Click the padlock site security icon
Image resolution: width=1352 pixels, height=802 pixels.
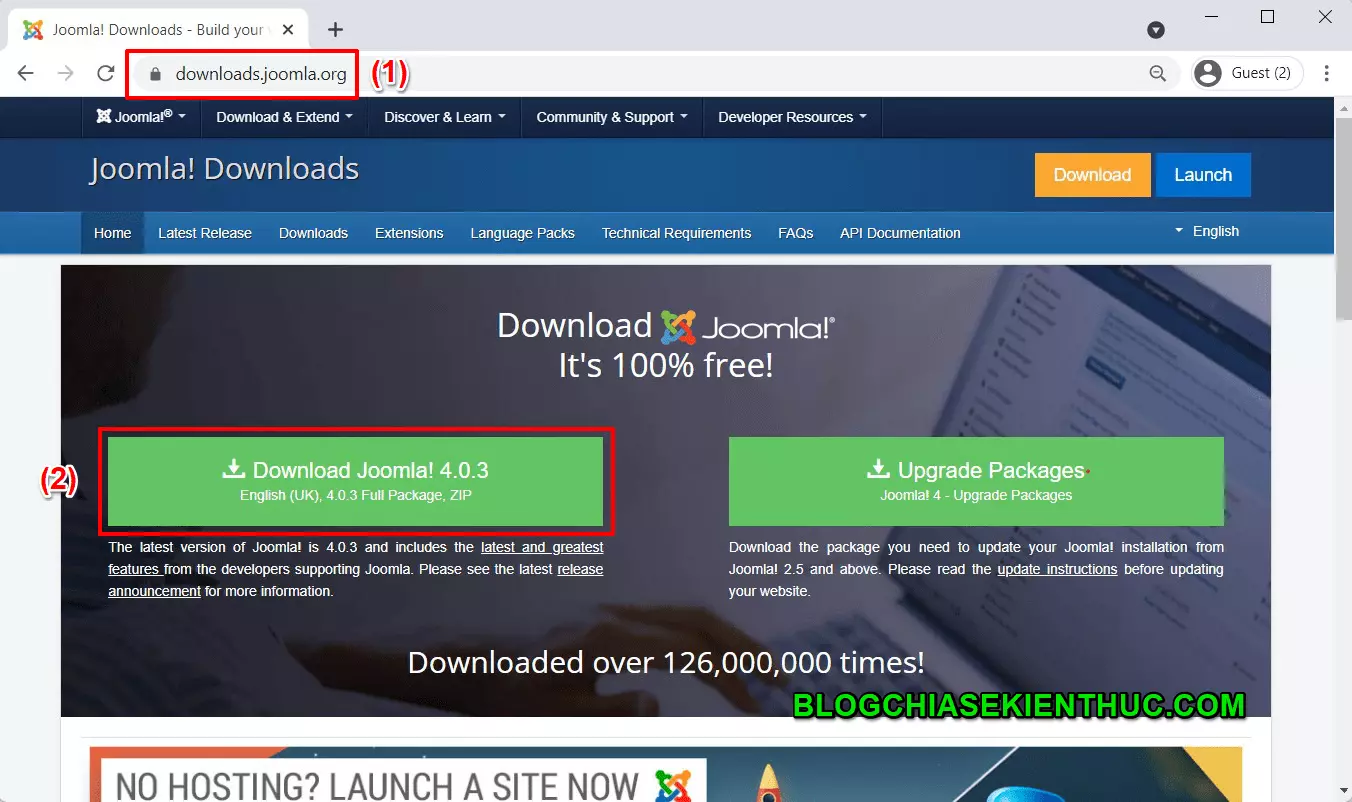(153, 73)
